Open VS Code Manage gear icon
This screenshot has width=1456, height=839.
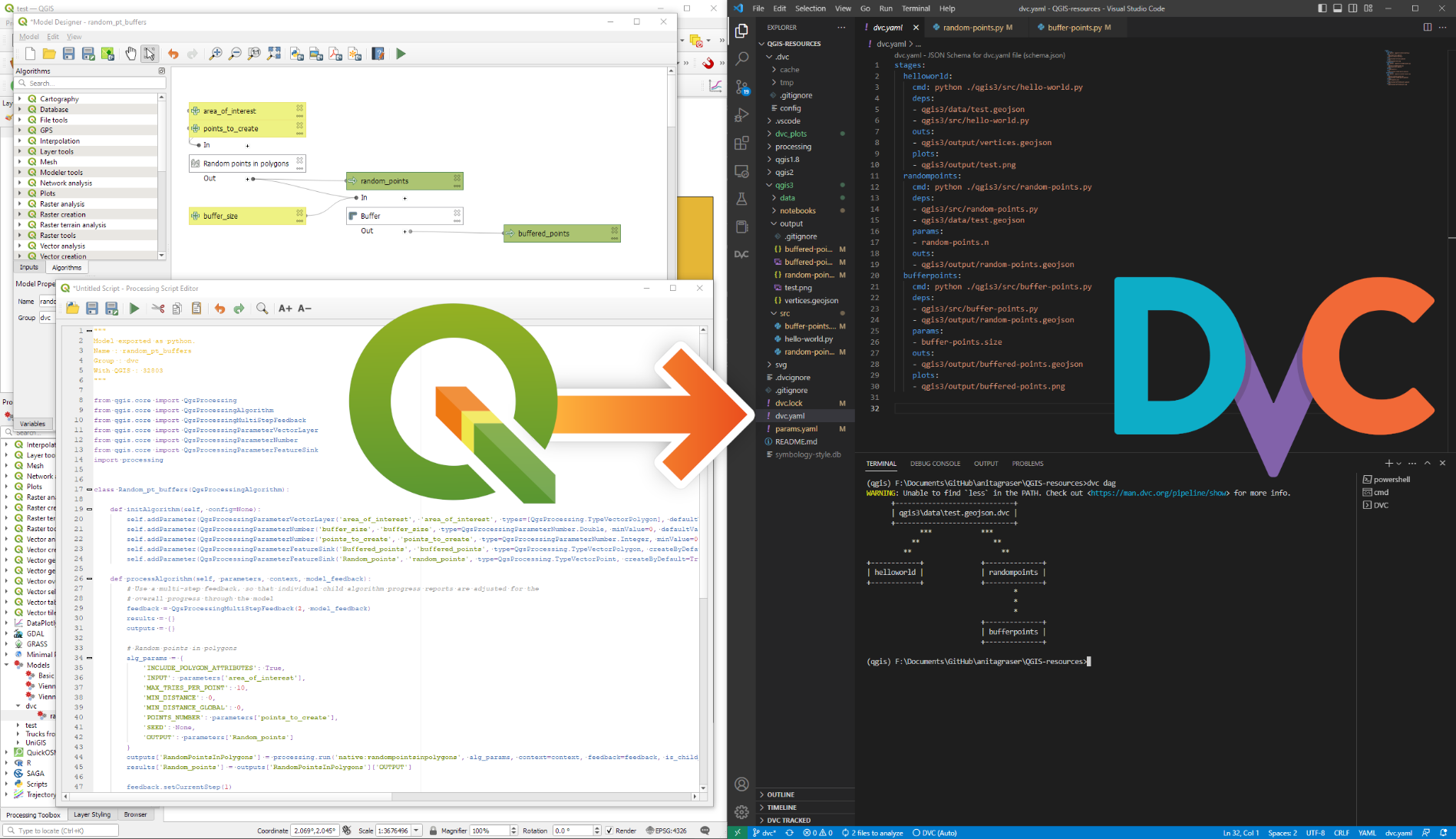tap(741, 812)
